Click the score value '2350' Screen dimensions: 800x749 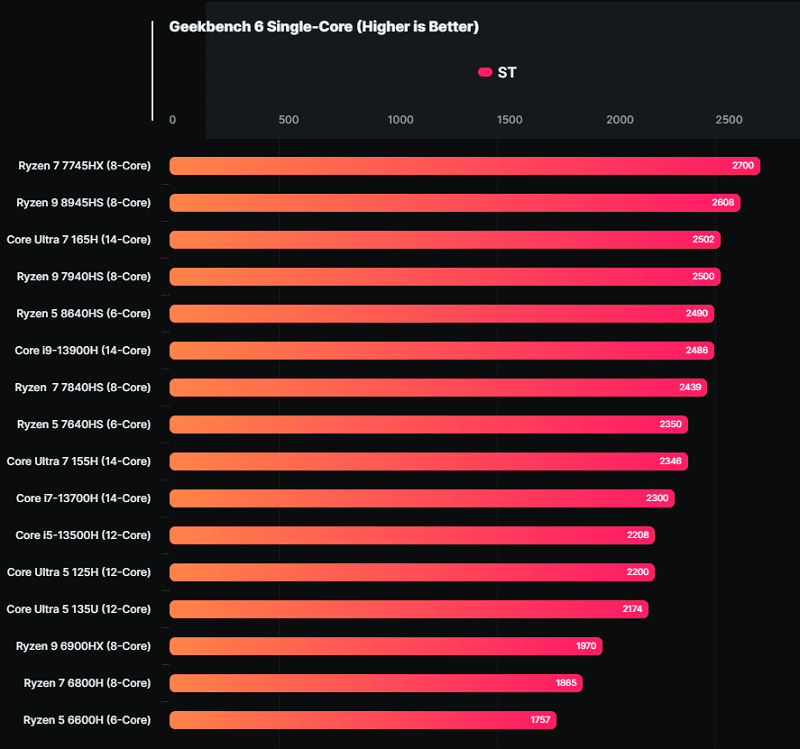pyautogui.click(x=670, y=424)
